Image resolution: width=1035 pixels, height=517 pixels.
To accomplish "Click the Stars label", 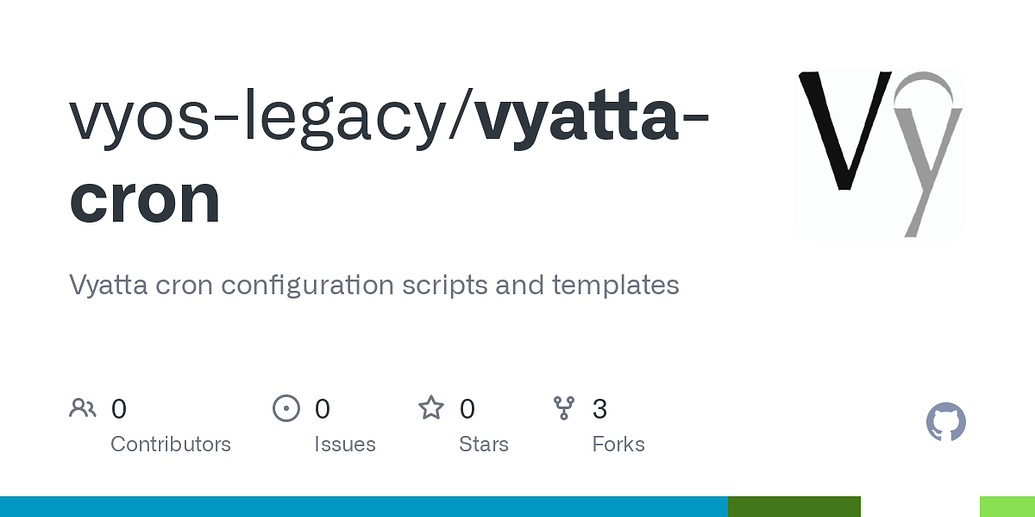I will click(x=484, y=444).
